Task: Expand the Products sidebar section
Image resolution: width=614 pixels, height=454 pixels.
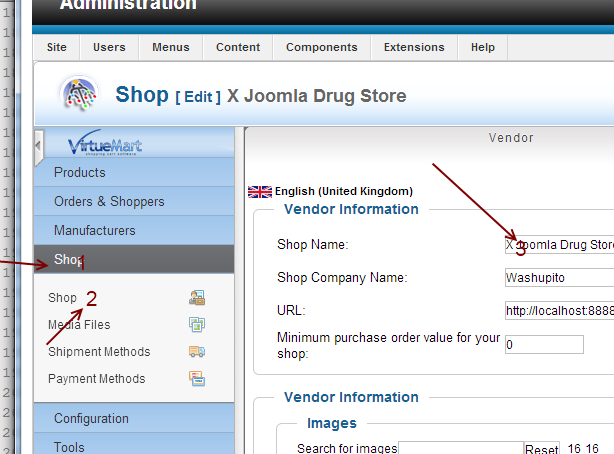Action: tap(134, 172)
